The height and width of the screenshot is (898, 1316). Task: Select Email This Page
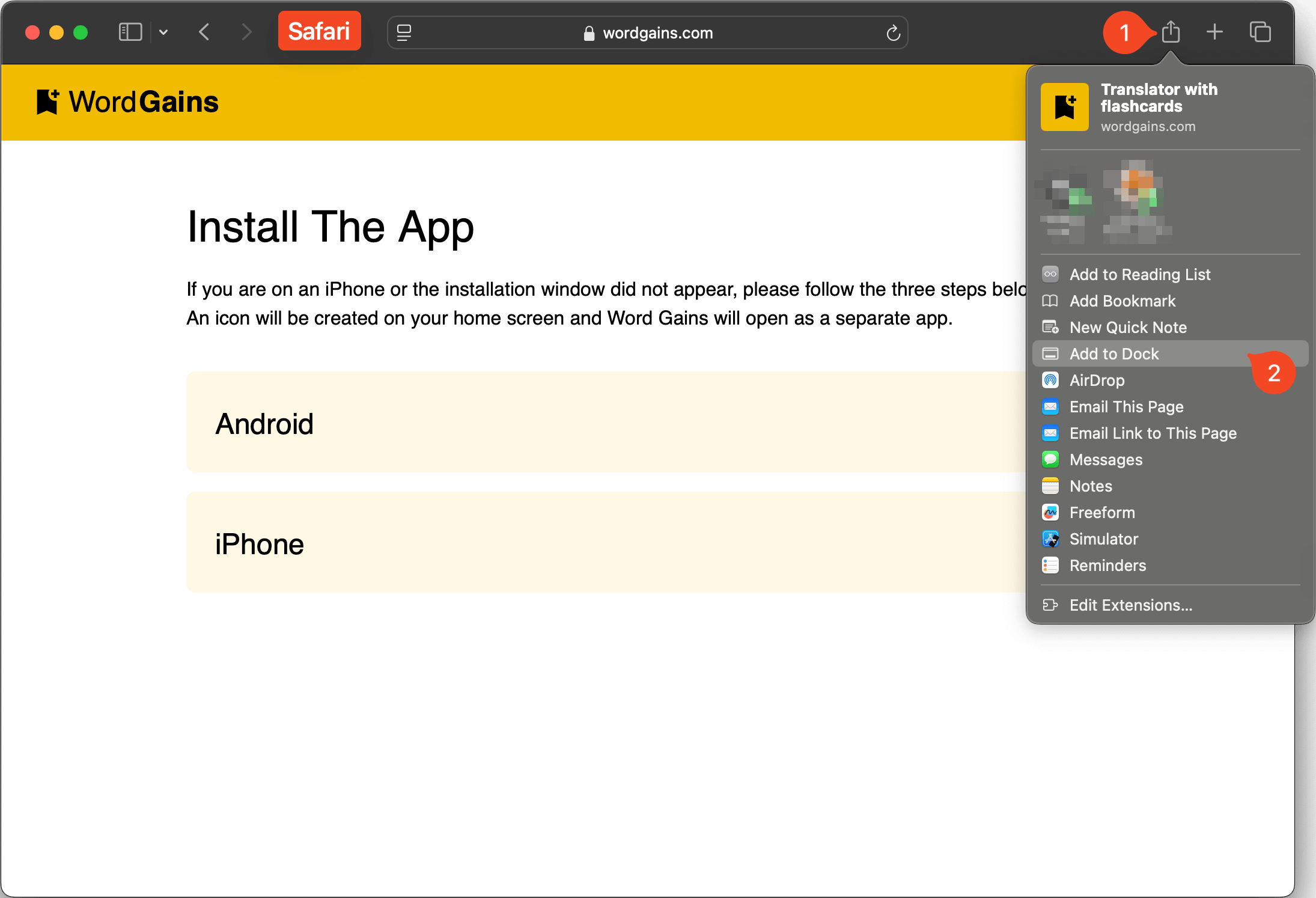tap(1169, 406)
